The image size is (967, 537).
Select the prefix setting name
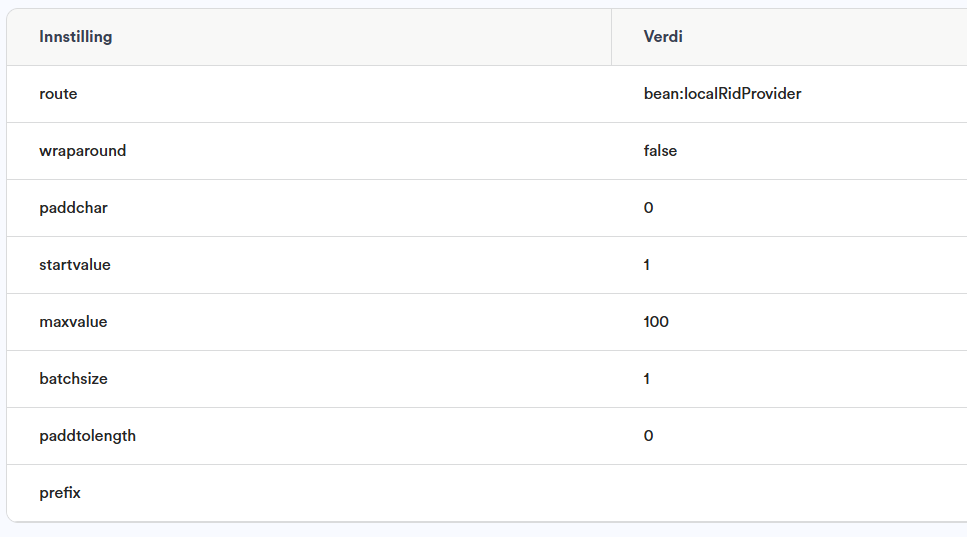pos(60,493)
